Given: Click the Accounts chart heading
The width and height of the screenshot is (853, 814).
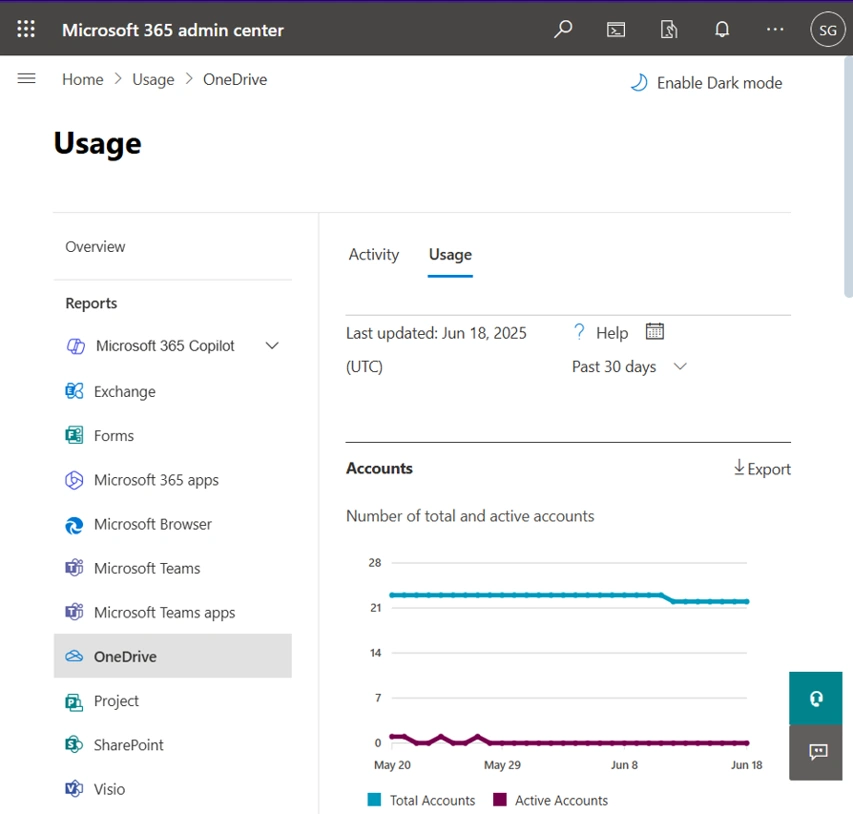Looking at the screenshot, I should click(x=379, y=468).
